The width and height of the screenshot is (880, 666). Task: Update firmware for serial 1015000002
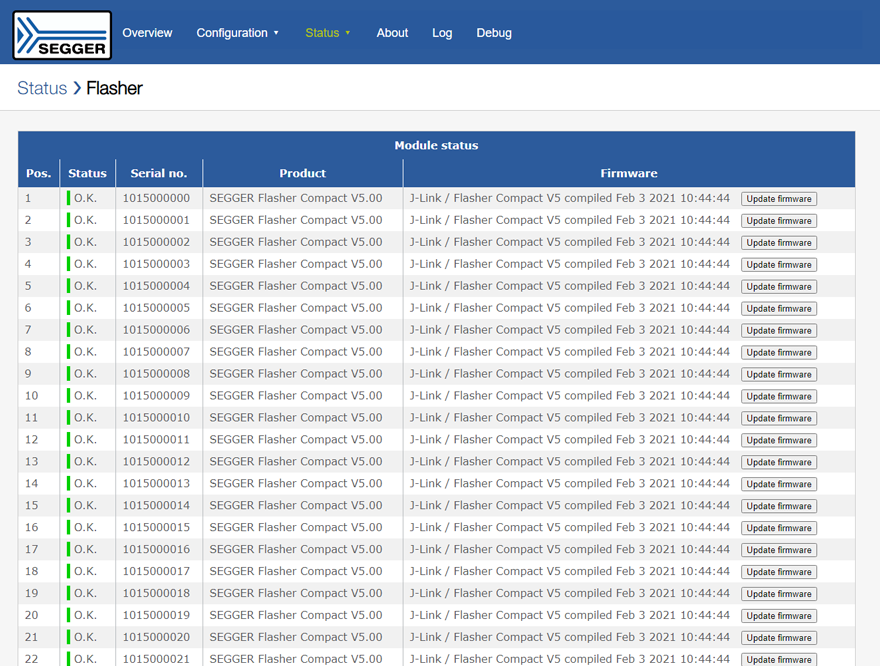[778, 242]
